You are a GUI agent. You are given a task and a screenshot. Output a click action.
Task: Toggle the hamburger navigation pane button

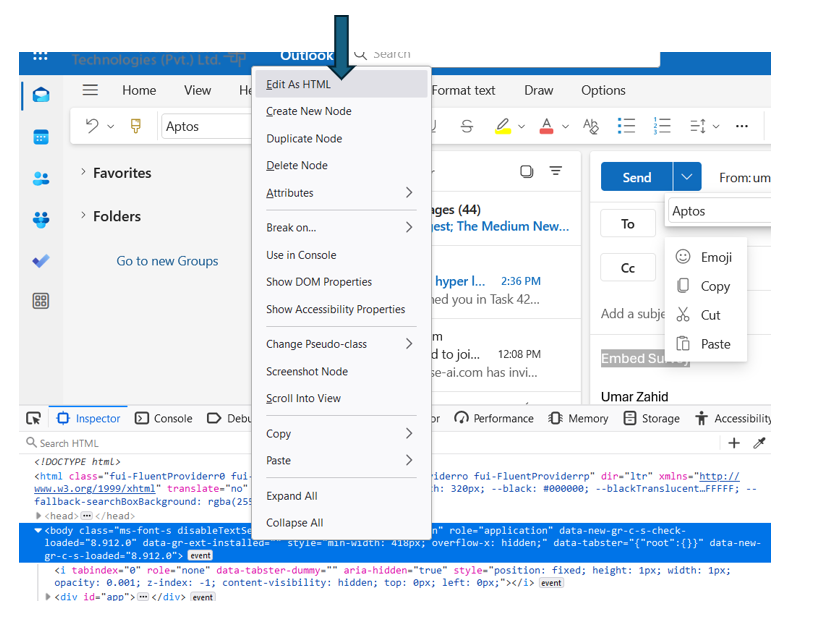[x=90, y=90]
